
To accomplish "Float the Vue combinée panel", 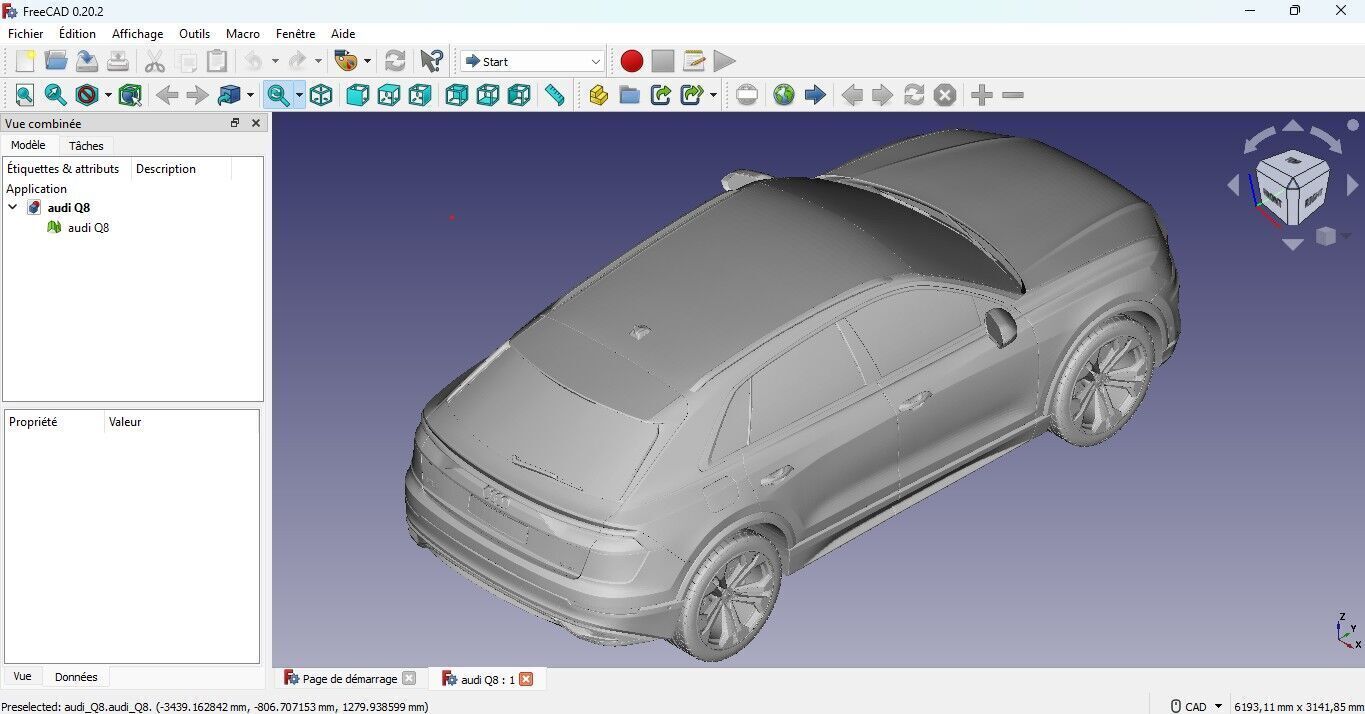I will click(235, 123).
